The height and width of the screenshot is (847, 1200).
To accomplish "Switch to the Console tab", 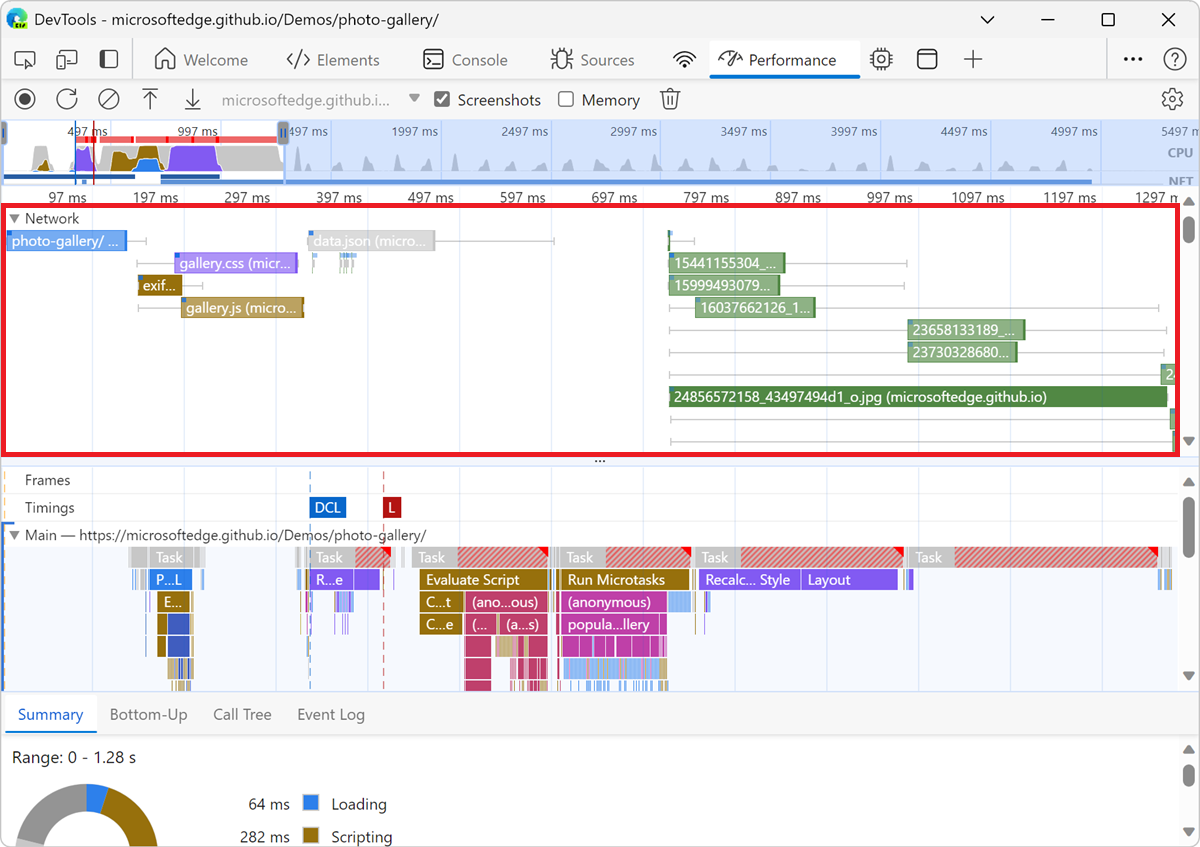I will click(465, 60).
